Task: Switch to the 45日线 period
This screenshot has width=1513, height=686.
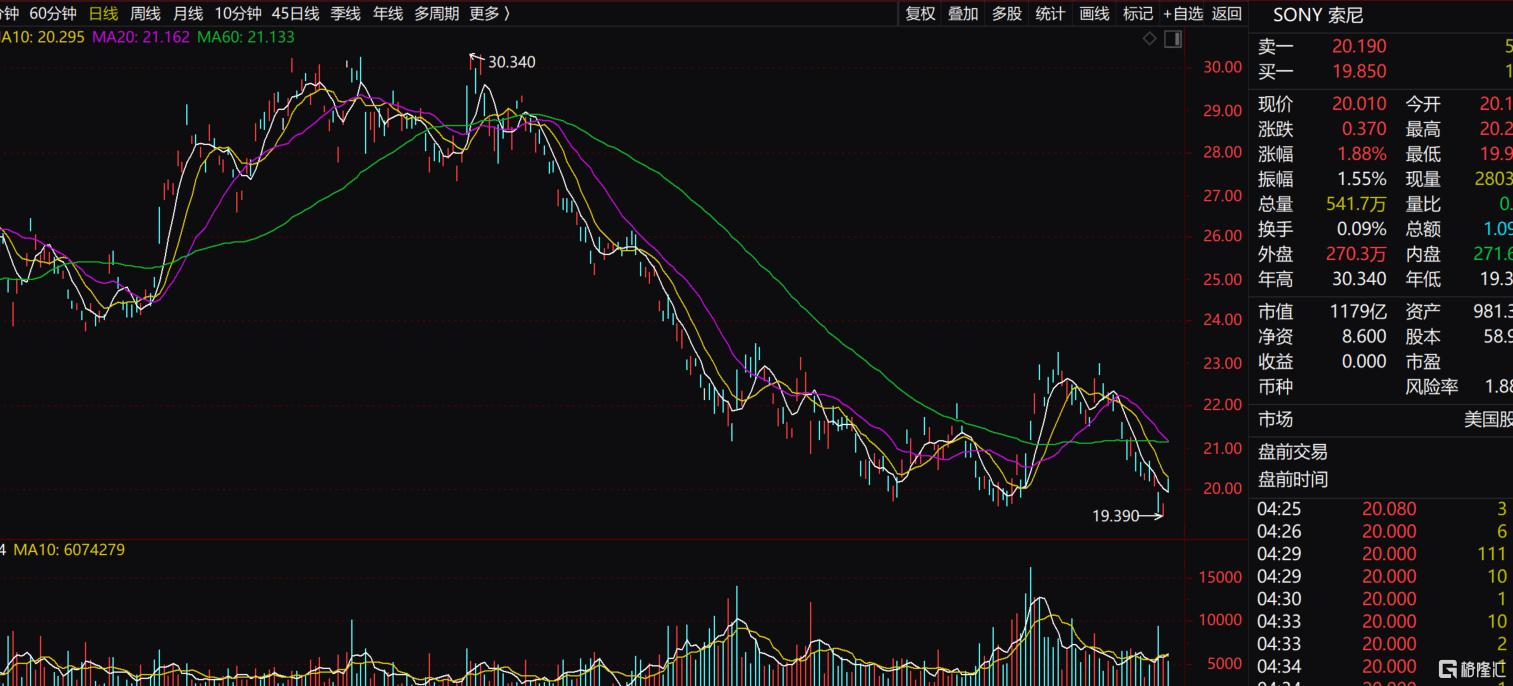Action: click(x=296, y=14)
